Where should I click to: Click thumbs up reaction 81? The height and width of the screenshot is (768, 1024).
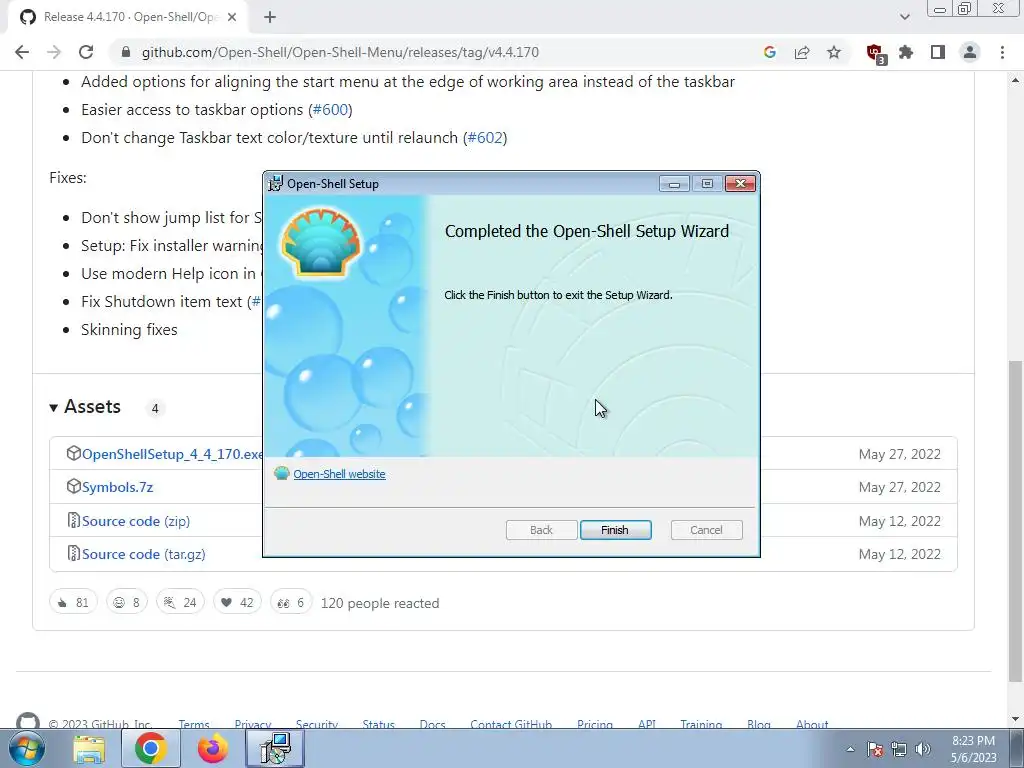(73, 602)
